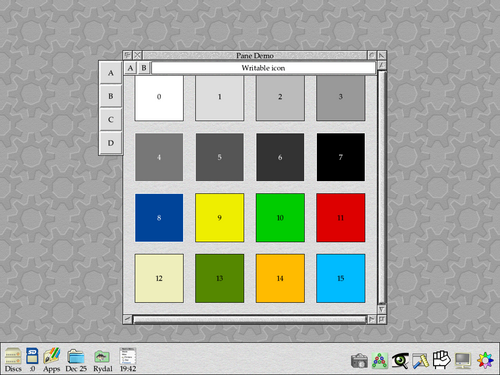Viewport: 500px width, 375px height.
Task: Select the yellow colour square 9
Action: point(219,218)
